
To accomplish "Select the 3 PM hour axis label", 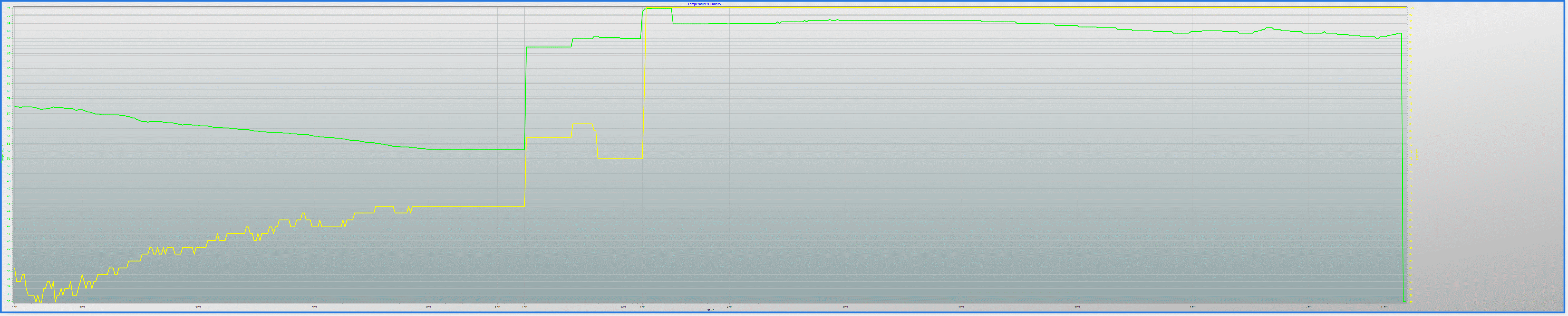I will [845, 306].
